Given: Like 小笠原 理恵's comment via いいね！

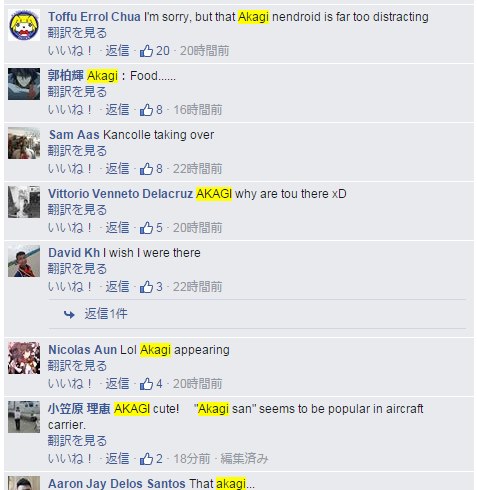Looking at the screenshot, I should pyautogui.click(x=70, y=459).
